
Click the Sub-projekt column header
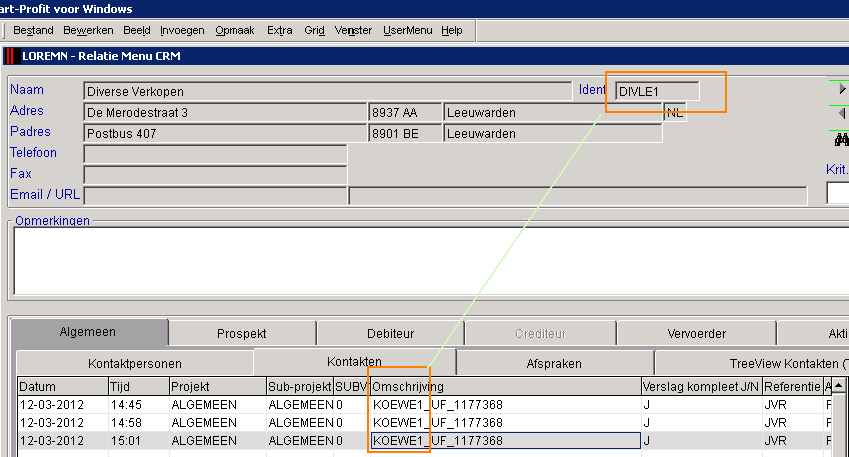pos(299,387)
